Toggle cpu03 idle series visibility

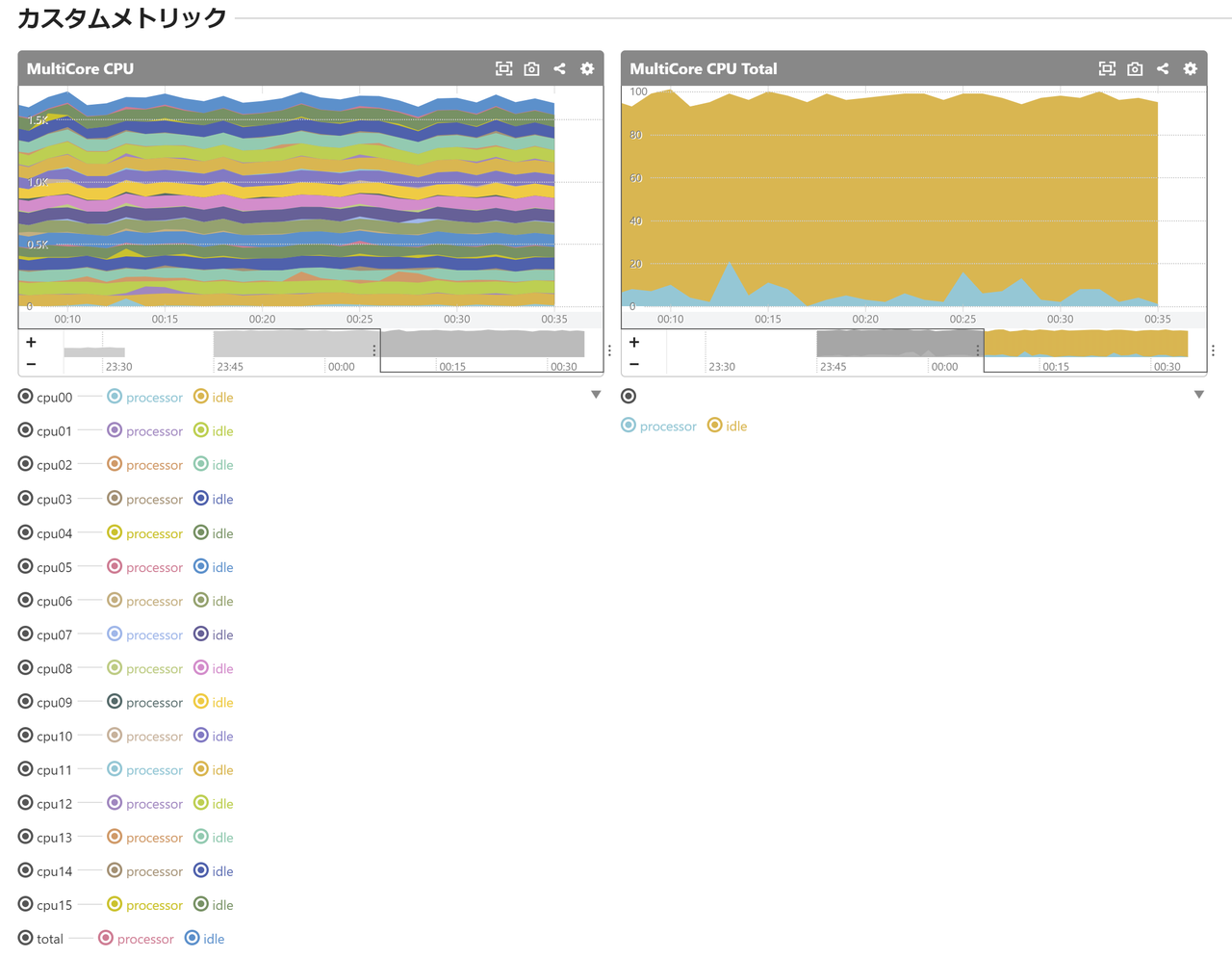click(x=214, y=499)
